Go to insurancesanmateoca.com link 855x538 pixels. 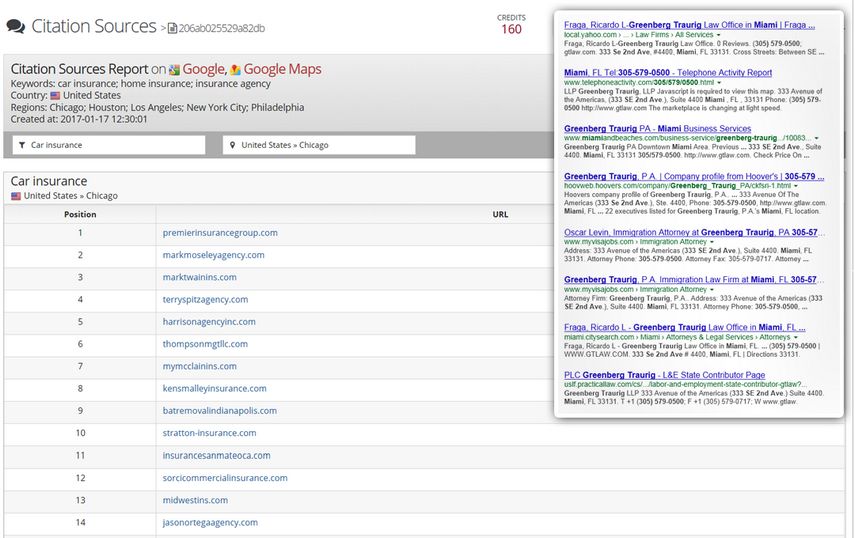pos(216,456)
